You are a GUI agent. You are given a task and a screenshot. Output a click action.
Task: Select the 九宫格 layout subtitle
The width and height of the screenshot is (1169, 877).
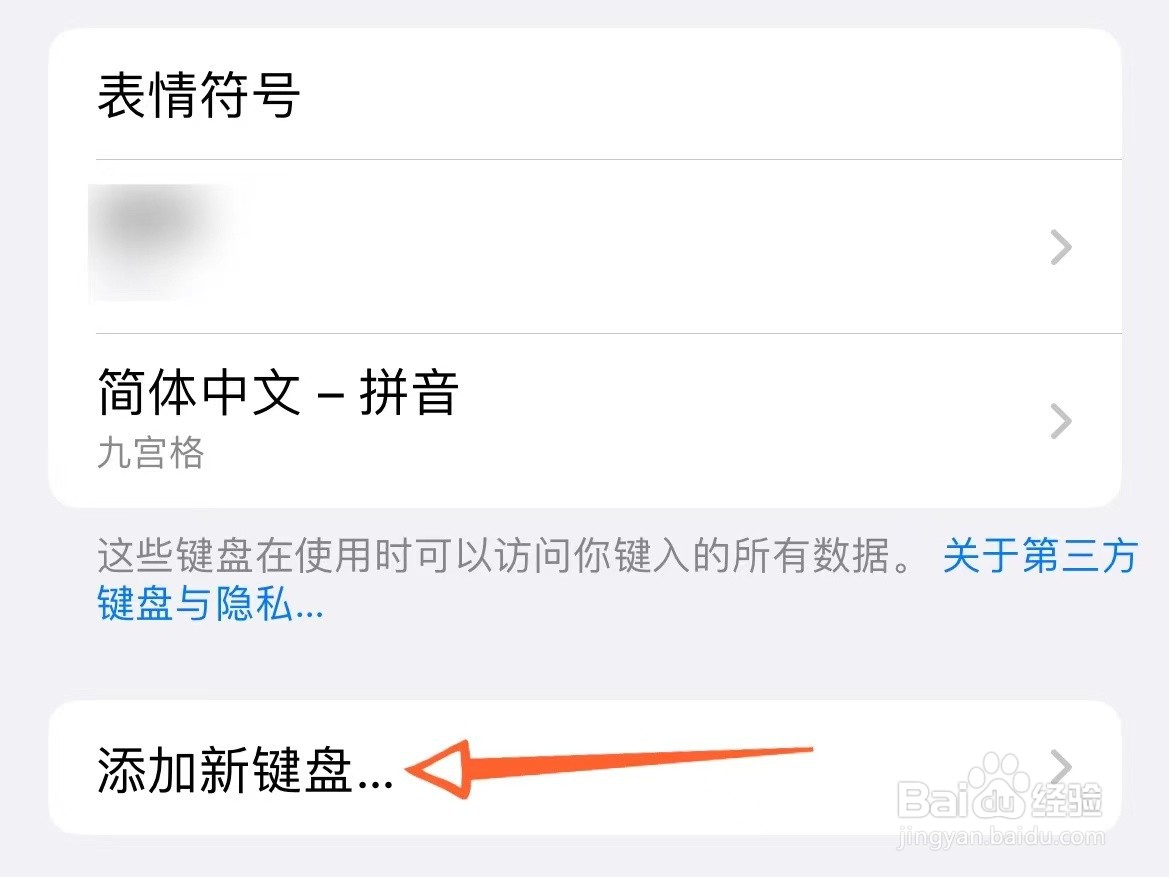pos(151,453)
